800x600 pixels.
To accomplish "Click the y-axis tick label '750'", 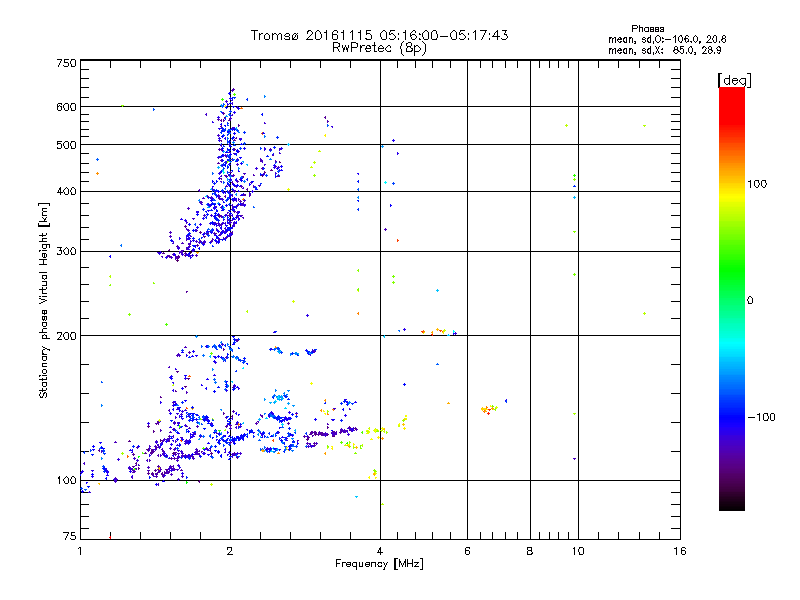I will click(x=66, y=63).
